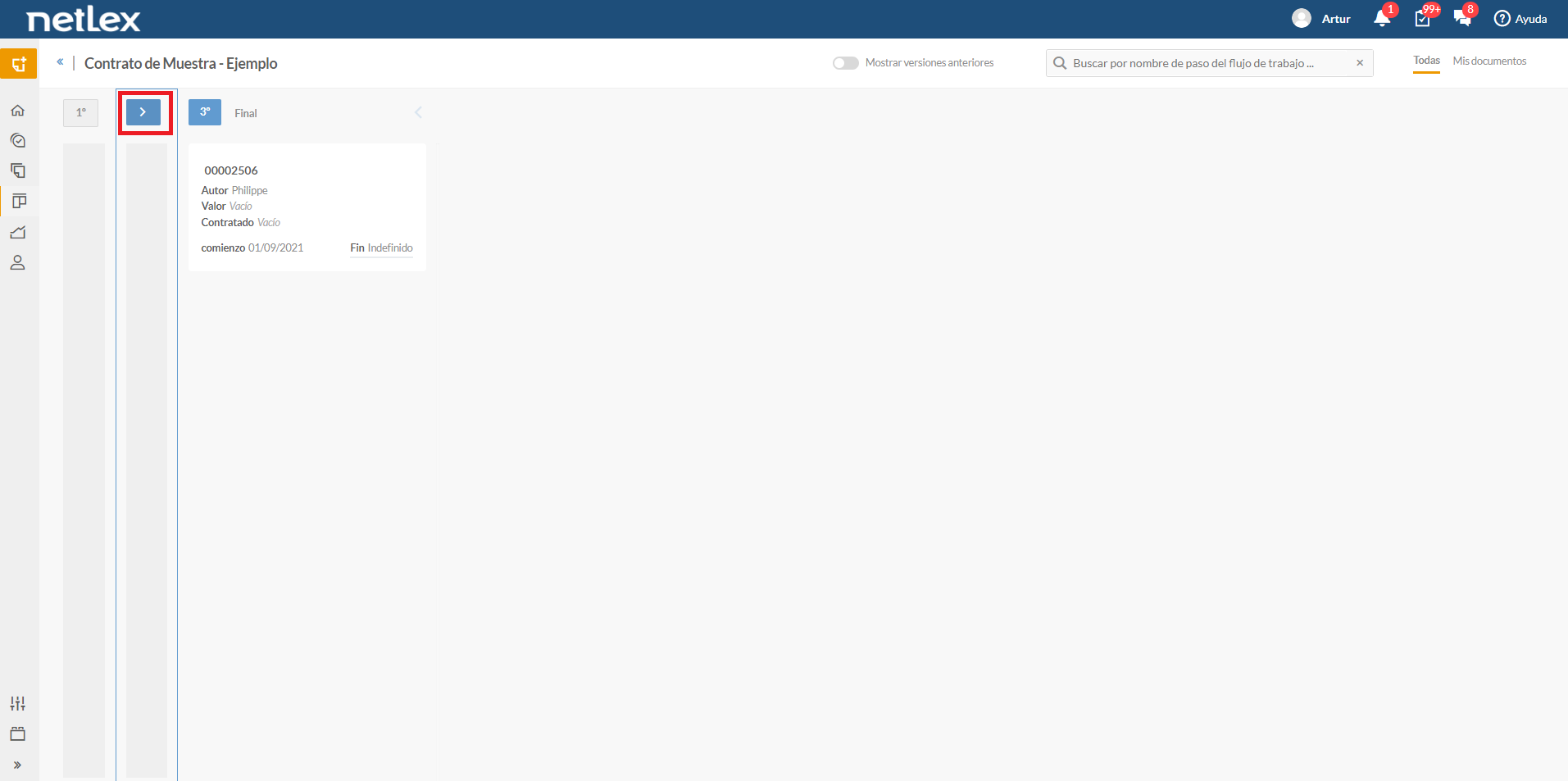Open the settings sliders sidebar icon
Screen dimensions: 1568x781
(18, 703)
